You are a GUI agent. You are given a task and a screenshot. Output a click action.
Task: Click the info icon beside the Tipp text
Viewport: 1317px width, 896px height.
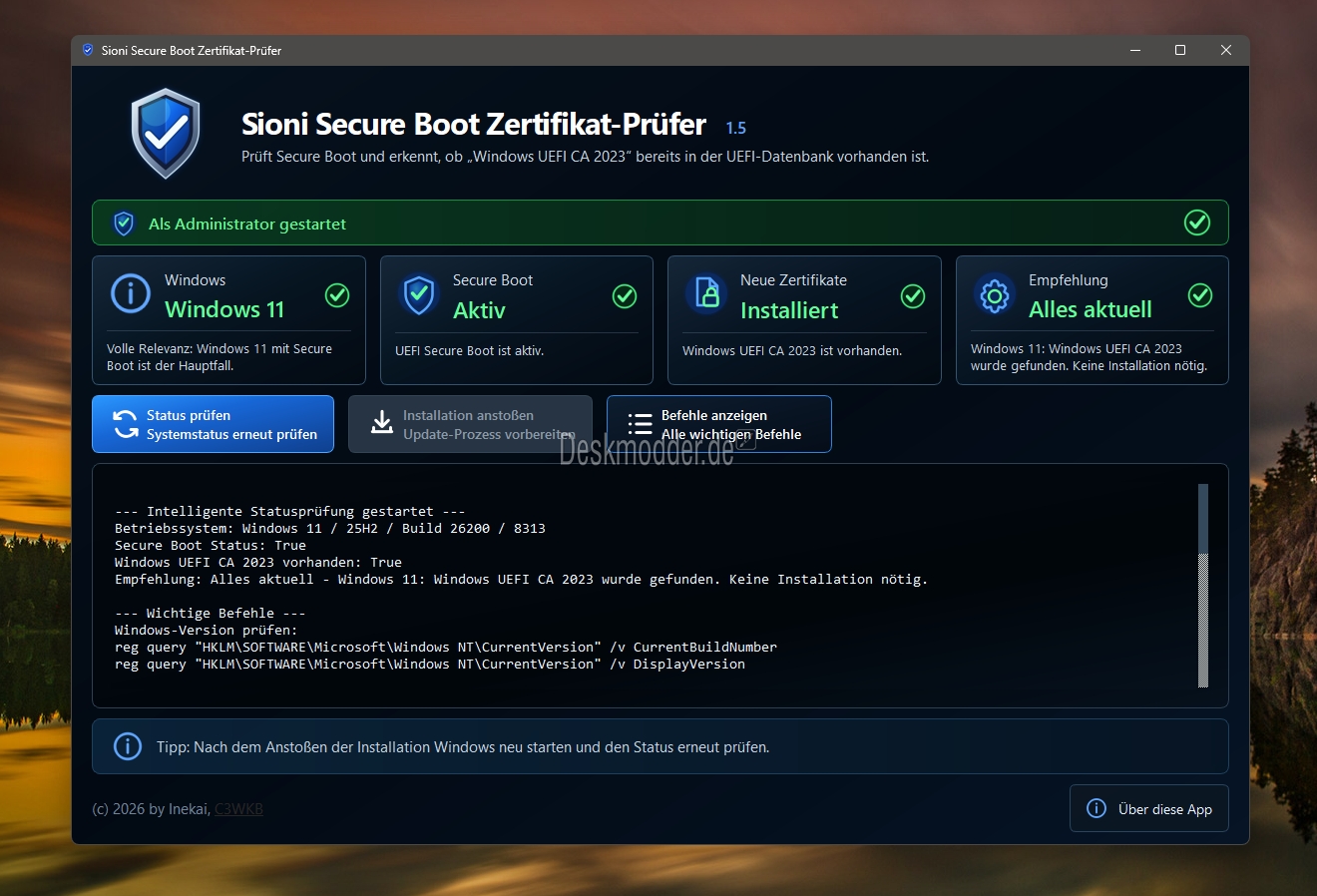click(x=128, y=746)
